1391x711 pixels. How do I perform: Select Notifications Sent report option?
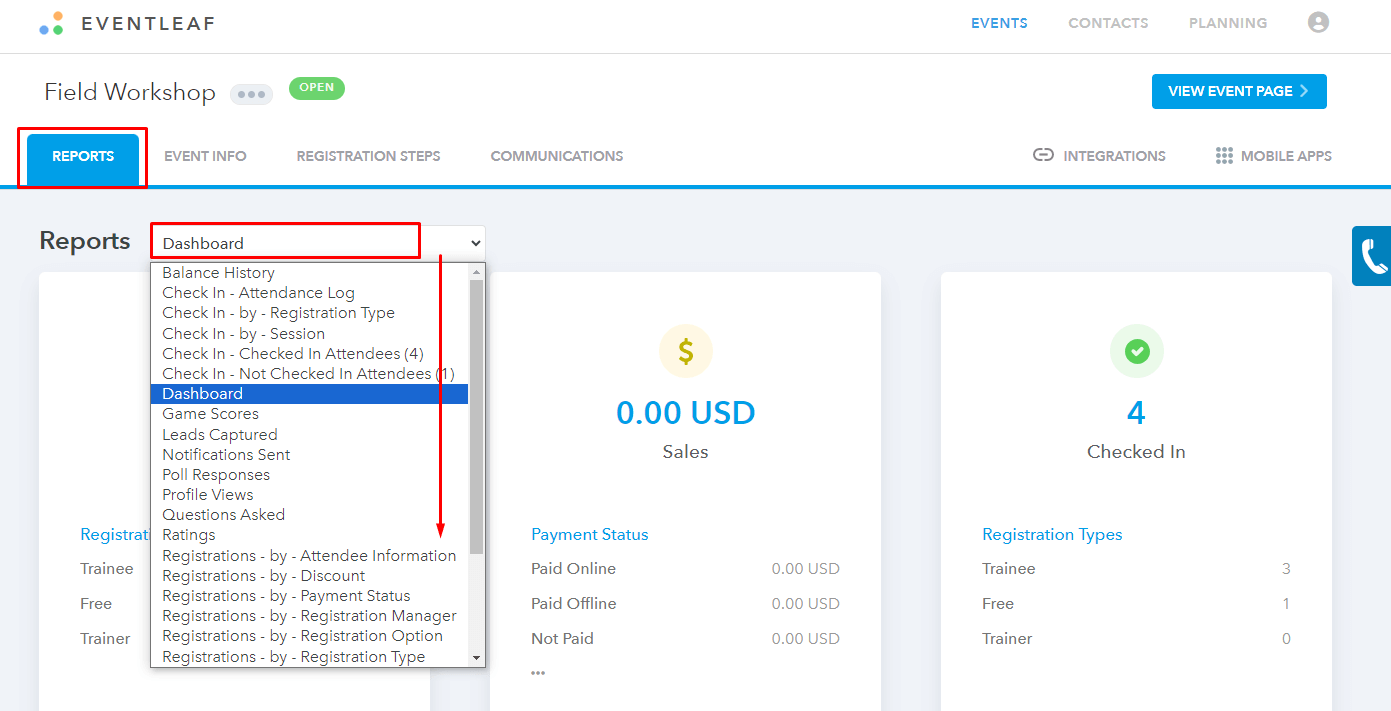309,454
